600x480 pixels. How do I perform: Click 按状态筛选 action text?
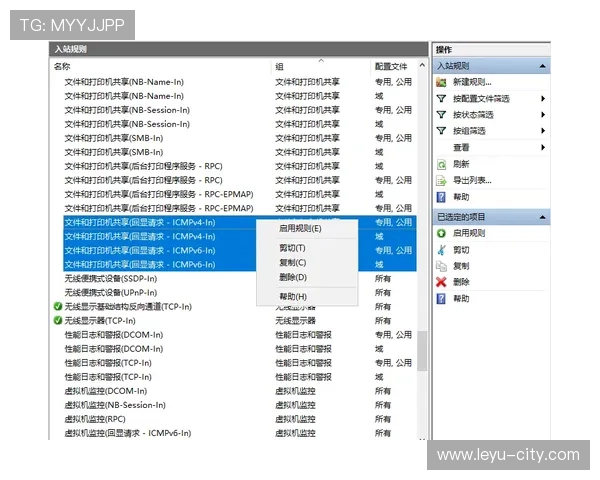coord(473,115)
